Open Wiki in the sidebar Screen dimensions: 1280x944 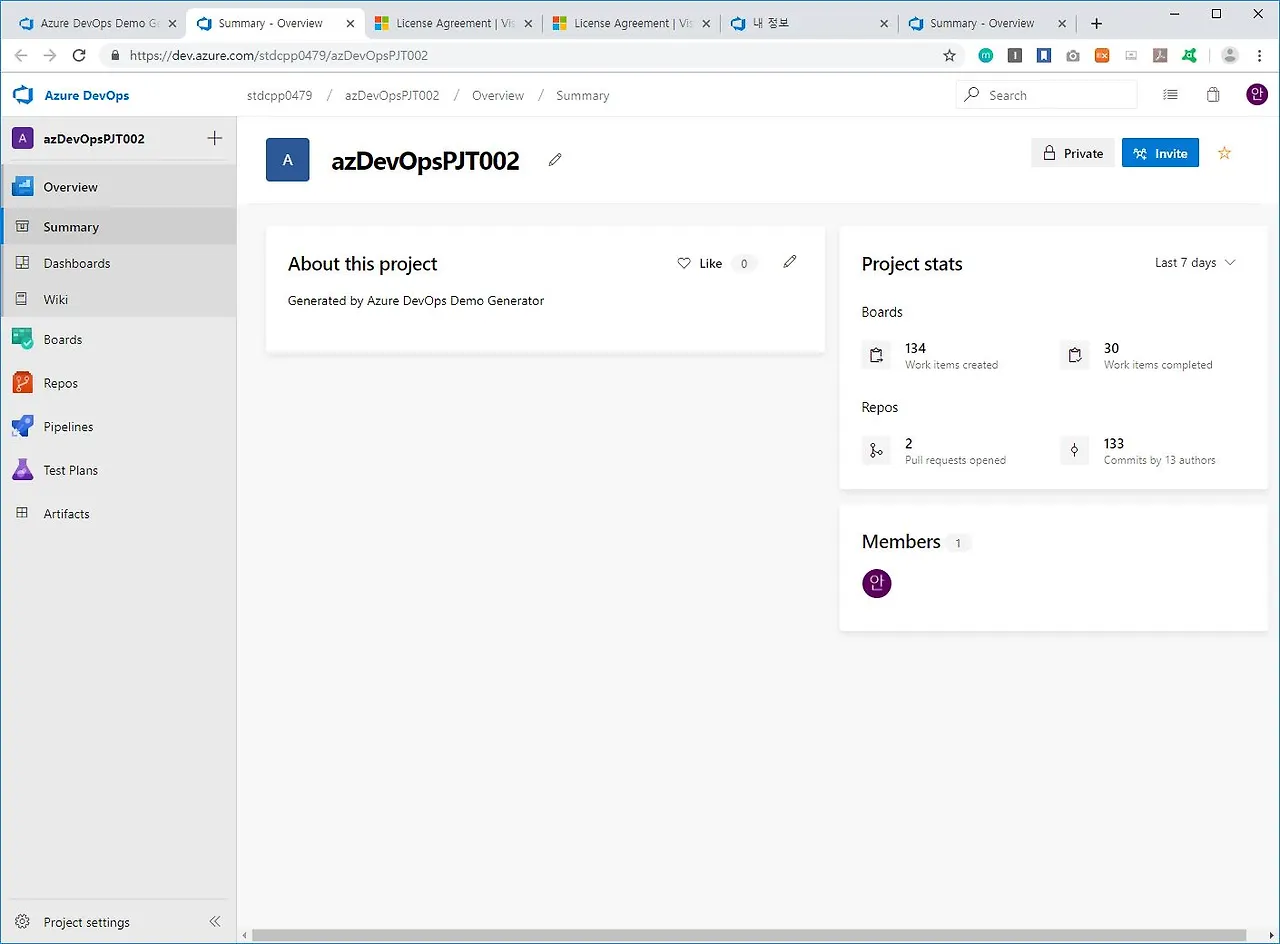[x=118, y=299]
